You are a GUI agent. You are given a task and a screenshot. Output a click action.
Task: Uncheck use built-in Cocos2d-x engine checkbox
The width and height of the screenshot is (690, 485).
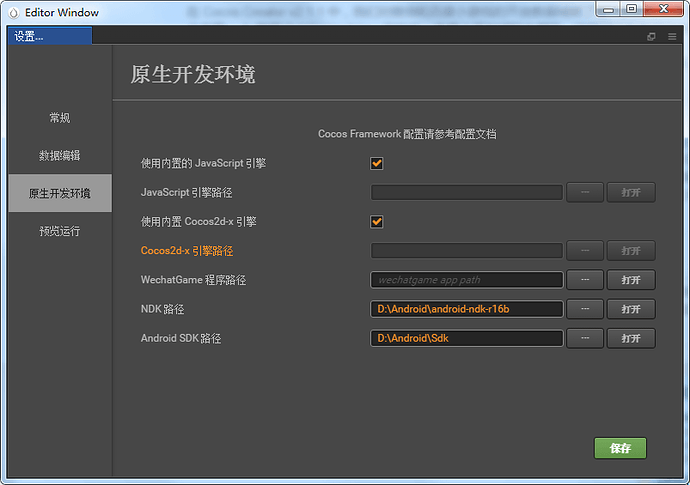click(x=377, y=221)
